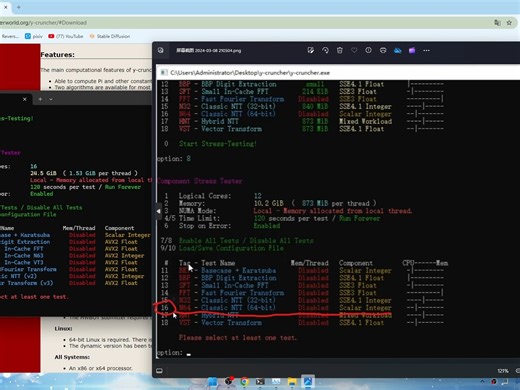Click the Photos app icon on the taskbar
520x390 pixels.
pyautogui.click(x=308, y=381)
